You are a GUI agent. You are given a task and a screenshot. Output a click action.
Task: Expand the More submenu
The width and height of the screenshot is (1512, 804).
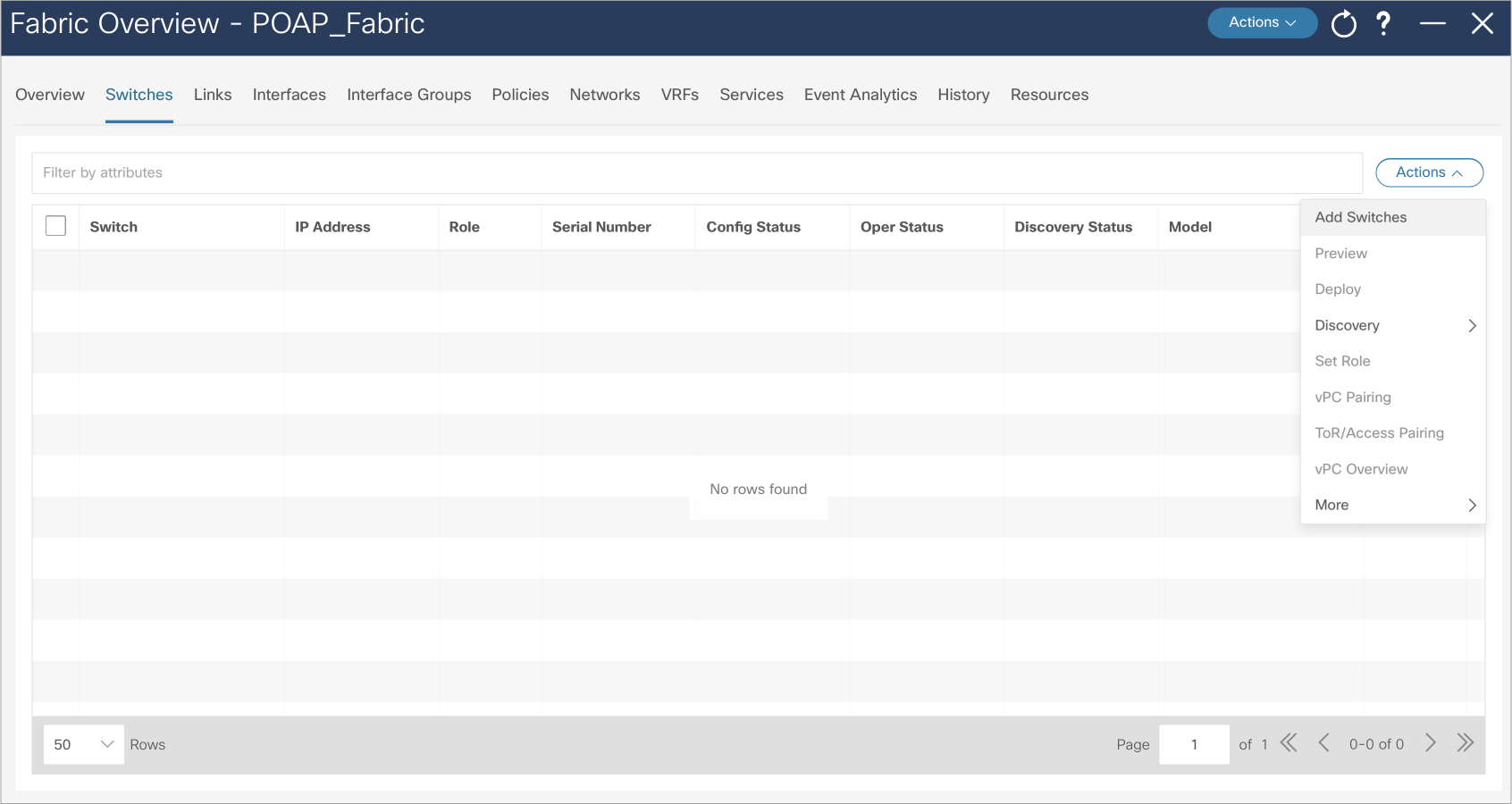[x=1393, y=505]
